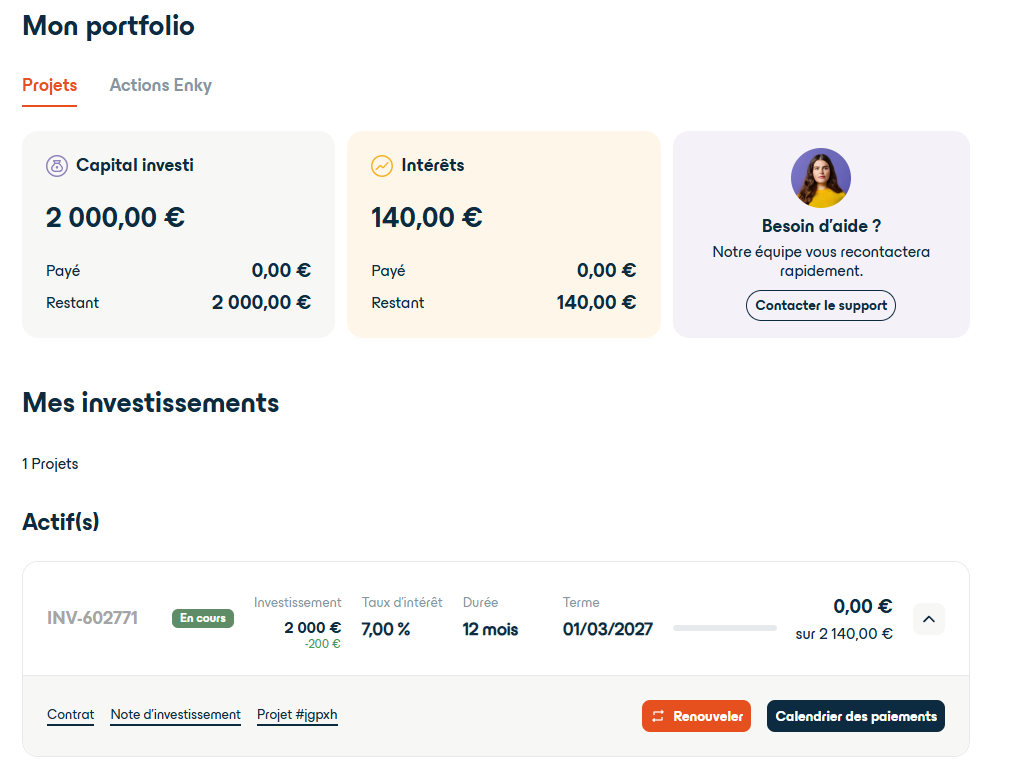Screen dimensions: 1011x776
Task: Select the refresh icon inside Renouveler button
Action: 661,716
